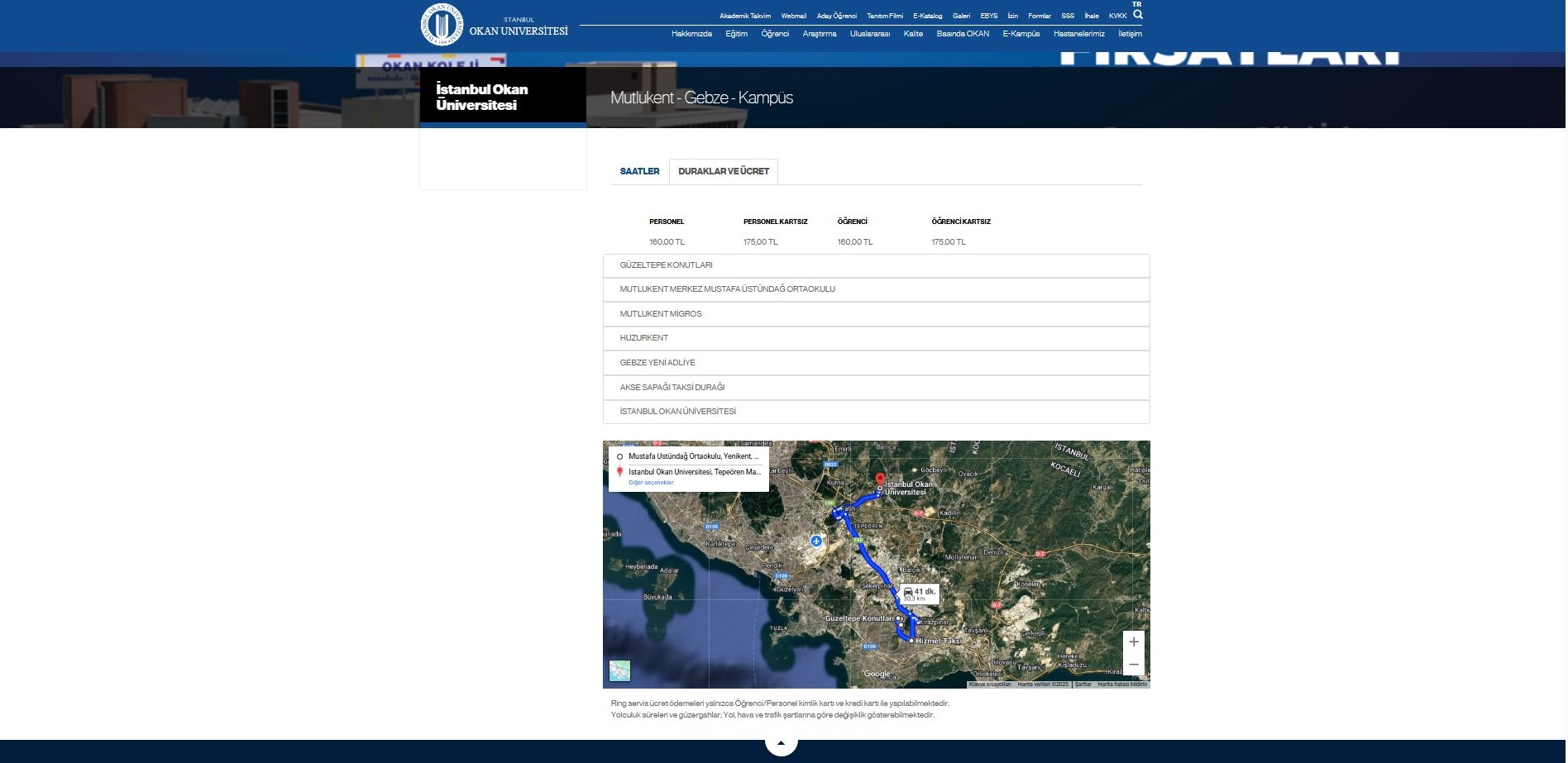Click the PERSONEL 160,00 TL price
The image size is (1568, 763).
667,242
